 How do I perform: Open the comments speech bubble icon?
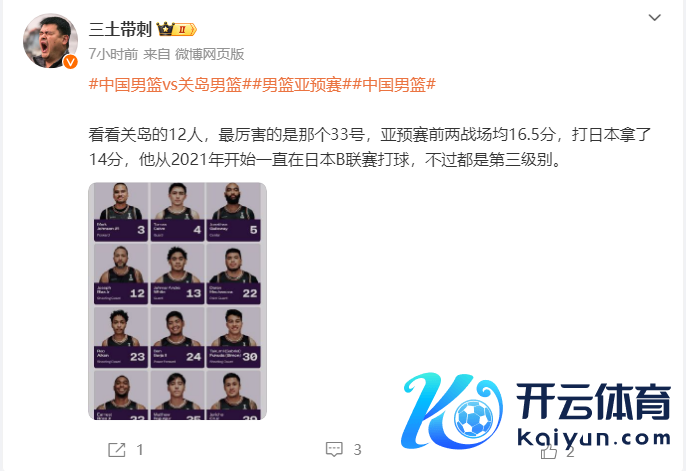point(334,450)
